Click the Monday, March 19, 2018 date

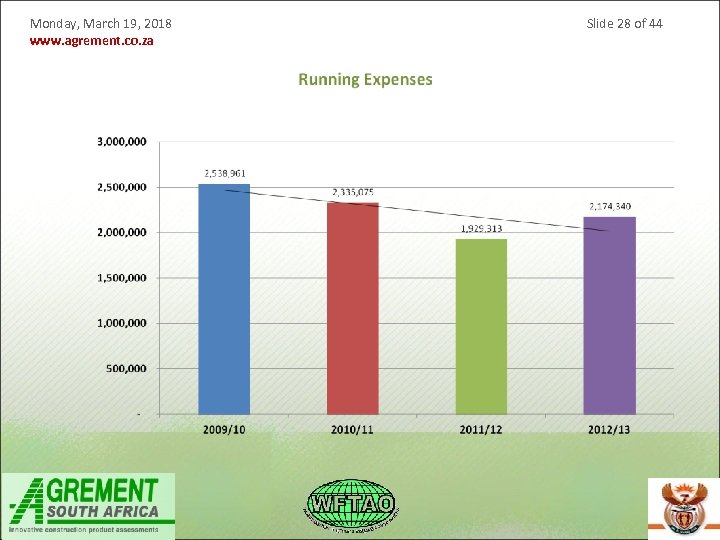pyautogui.click(x=101, y=24)
